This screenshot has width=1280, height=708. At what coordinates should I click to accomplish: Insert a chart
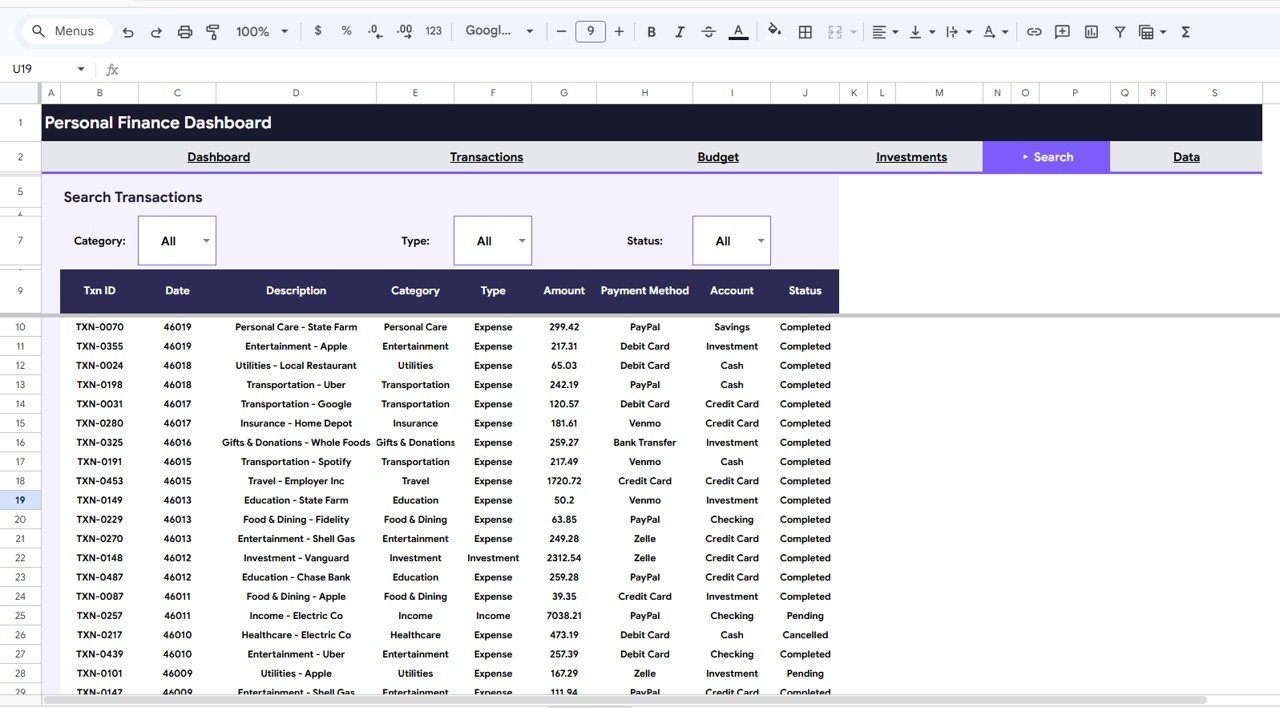(1090, 31)
